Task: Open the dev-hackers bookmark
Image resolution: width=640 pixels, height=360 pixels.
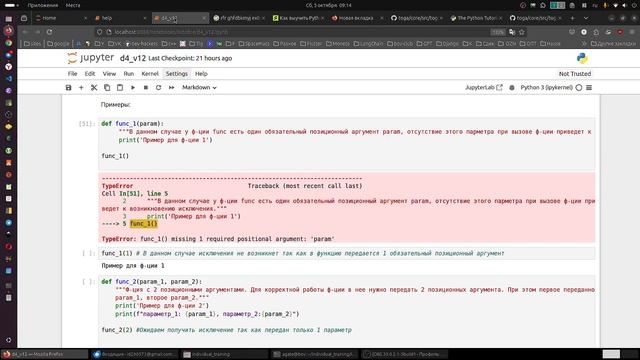Action: click(141, 43)
